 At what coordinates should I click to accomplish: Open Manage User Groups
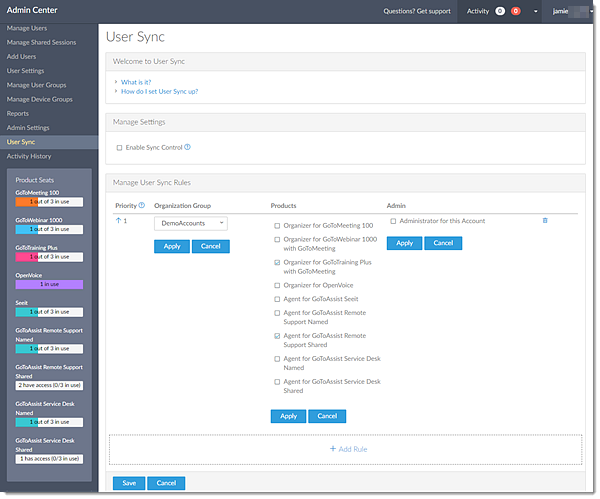(x=36, y=85)
